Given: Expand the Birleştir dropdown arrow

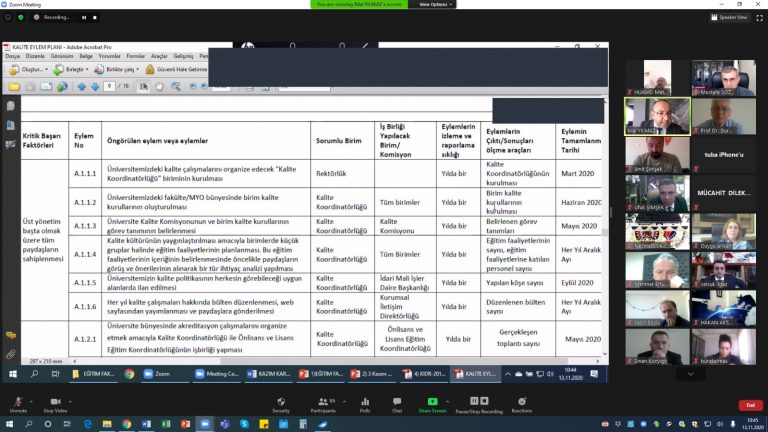Looking at the screenshot, I should coord(87,70).
